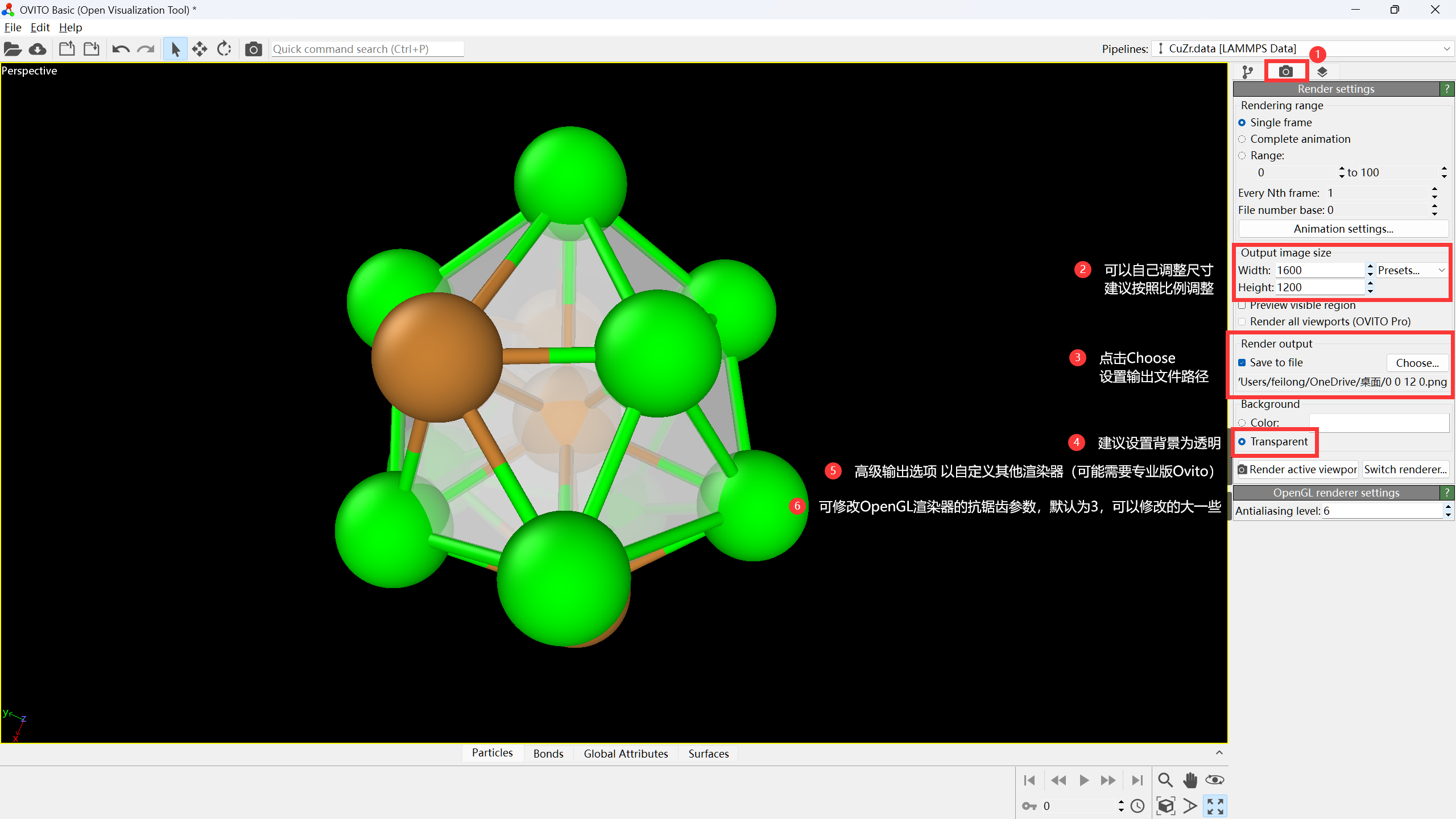Activate the pan hand viewport tool
The width and height of the screenshot is (1456, 819).
(x=1190, y=780)
